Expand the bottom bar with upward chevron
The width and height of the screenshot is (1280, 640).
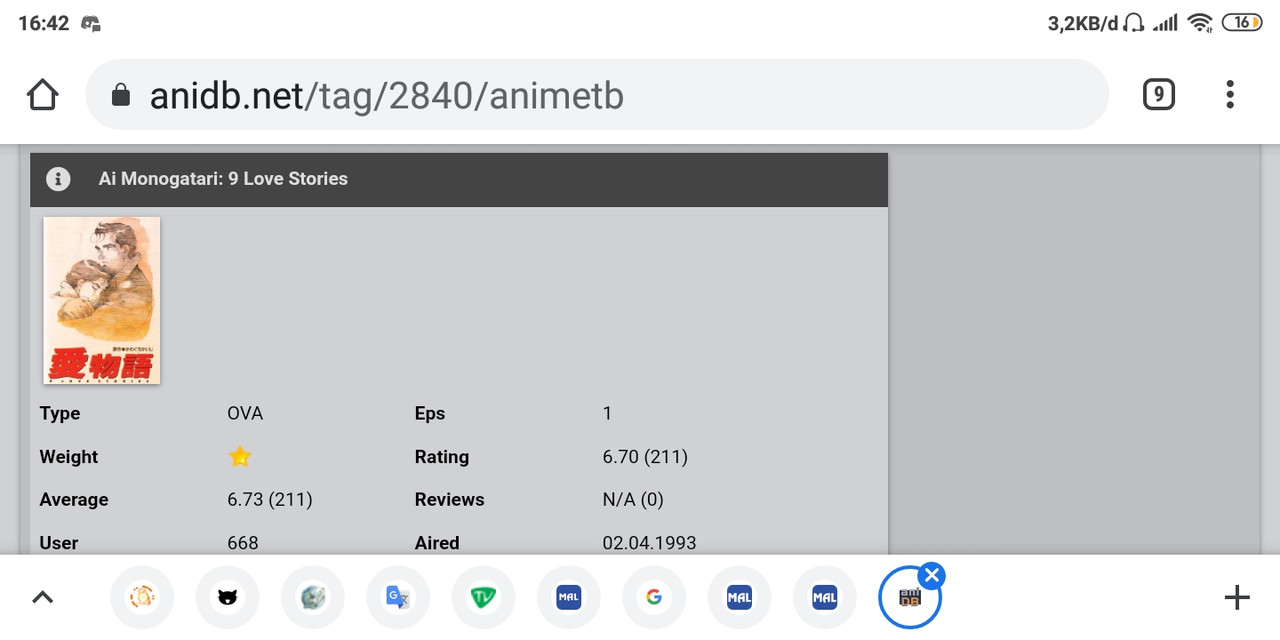point(42,596)
